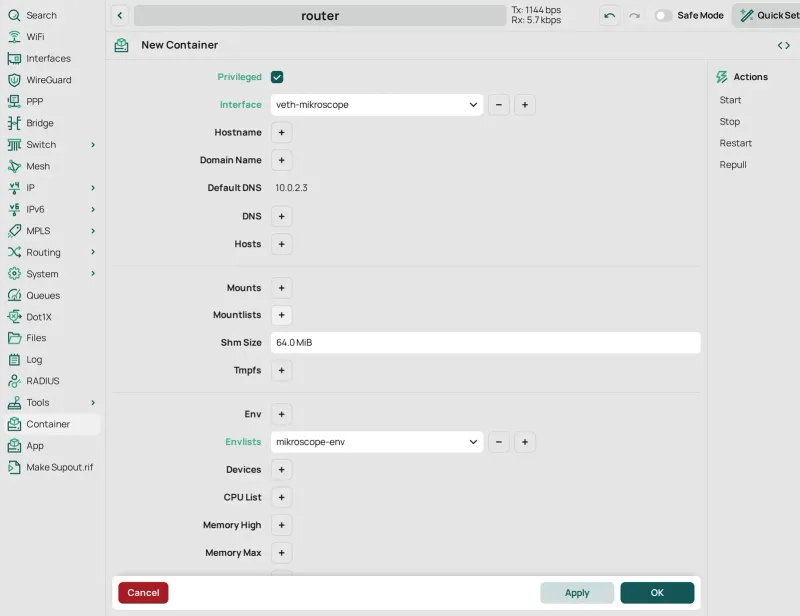This screenshot has width=800, height=616.
Task: Open the Queues icon in sidebar
Action: (14, 295)
